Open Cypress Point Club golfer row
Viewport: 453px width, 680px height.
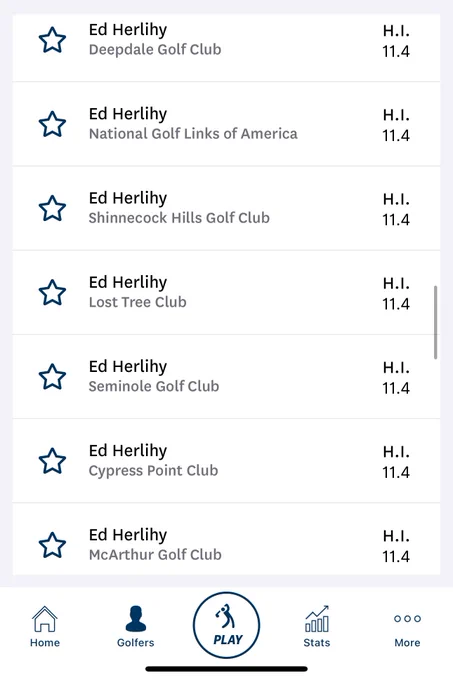(x=226, y=461)
